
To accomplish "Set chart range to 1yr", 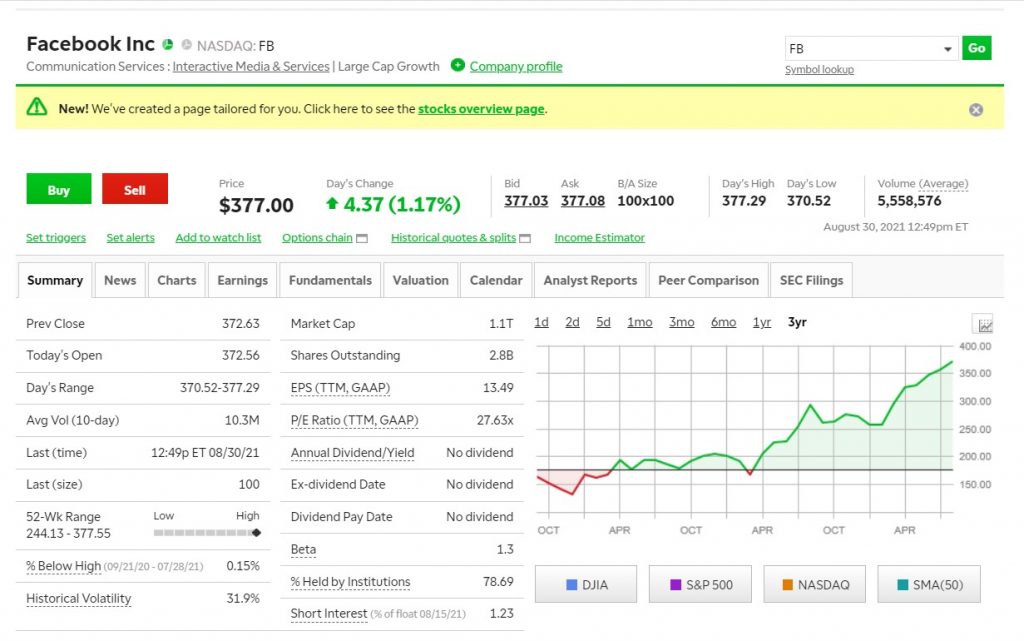I will (x=761, y=322).
